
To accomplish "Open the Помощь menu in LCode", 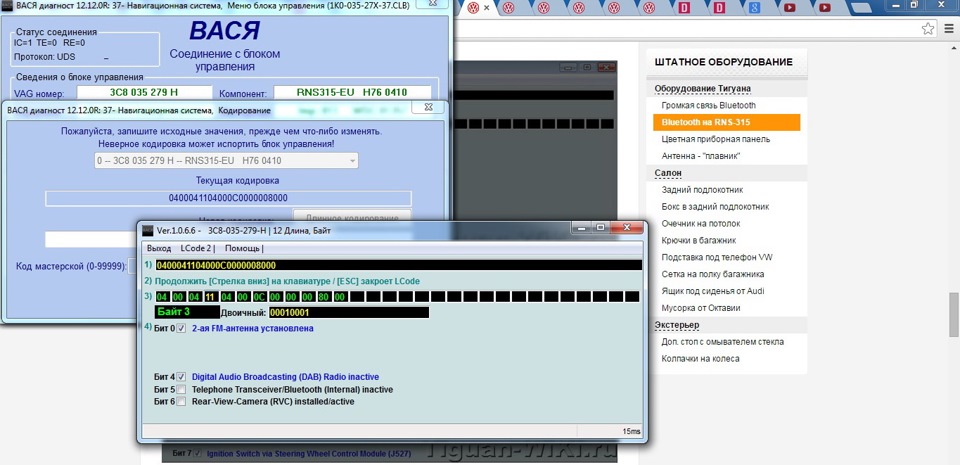I will coord(243,248).
